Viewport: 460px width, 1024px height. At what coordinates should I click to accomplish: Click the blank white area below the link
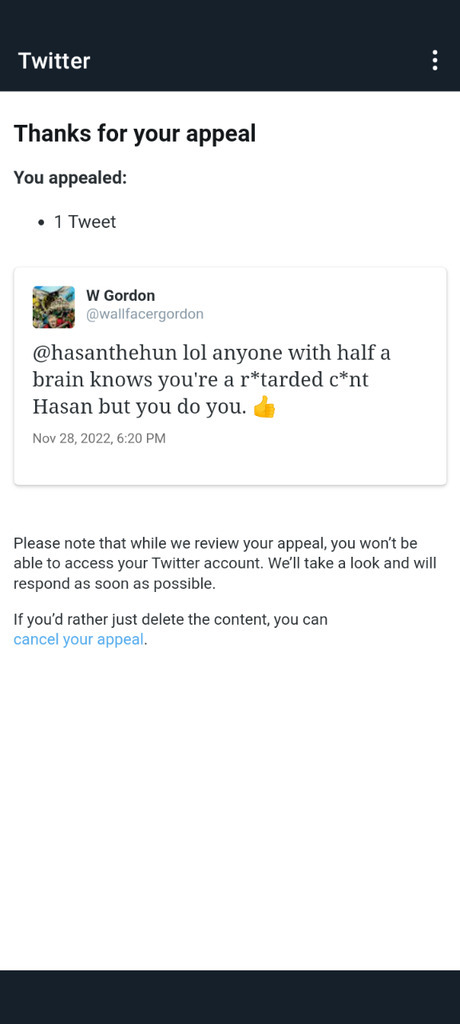[230, 810]
